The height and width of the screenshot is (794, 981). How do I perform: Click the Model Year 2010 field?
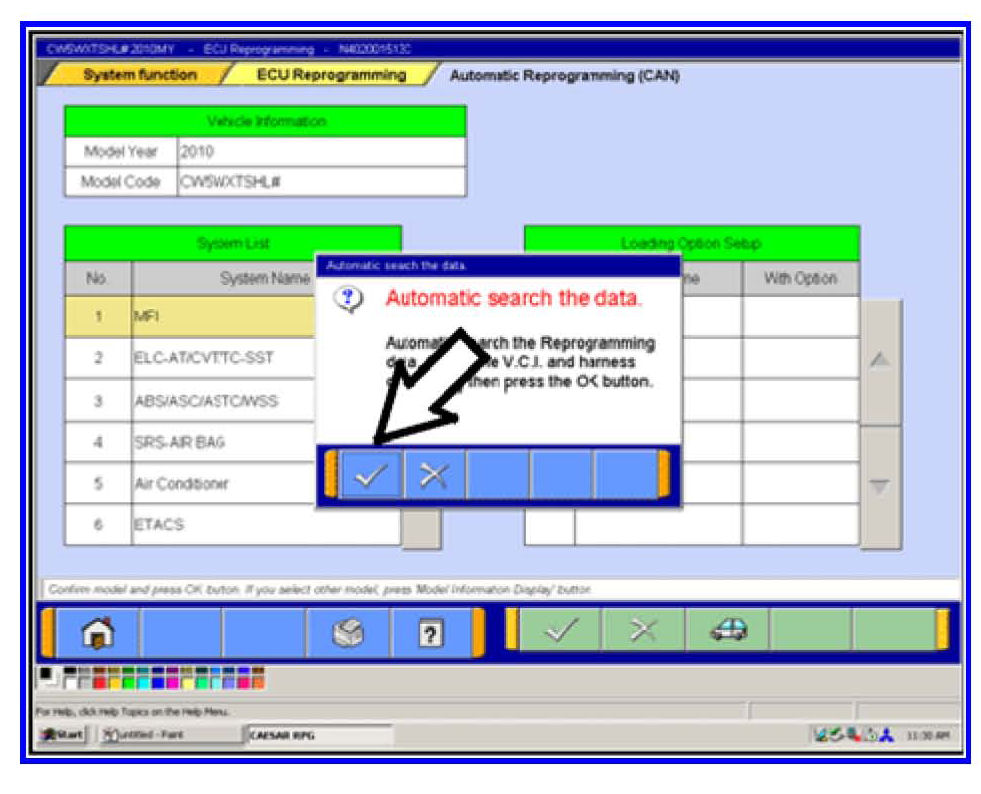click(320, 152)
